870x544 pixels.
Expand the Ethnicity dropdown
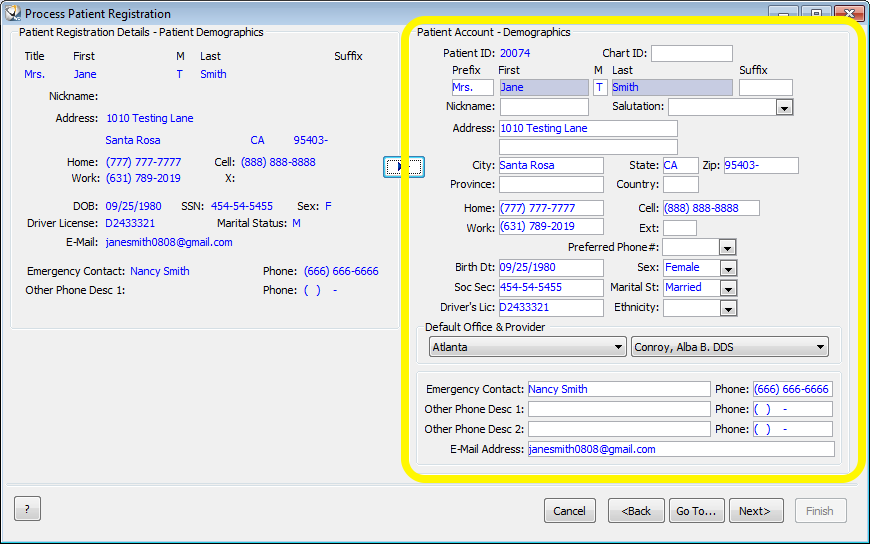tap(728, 309)
